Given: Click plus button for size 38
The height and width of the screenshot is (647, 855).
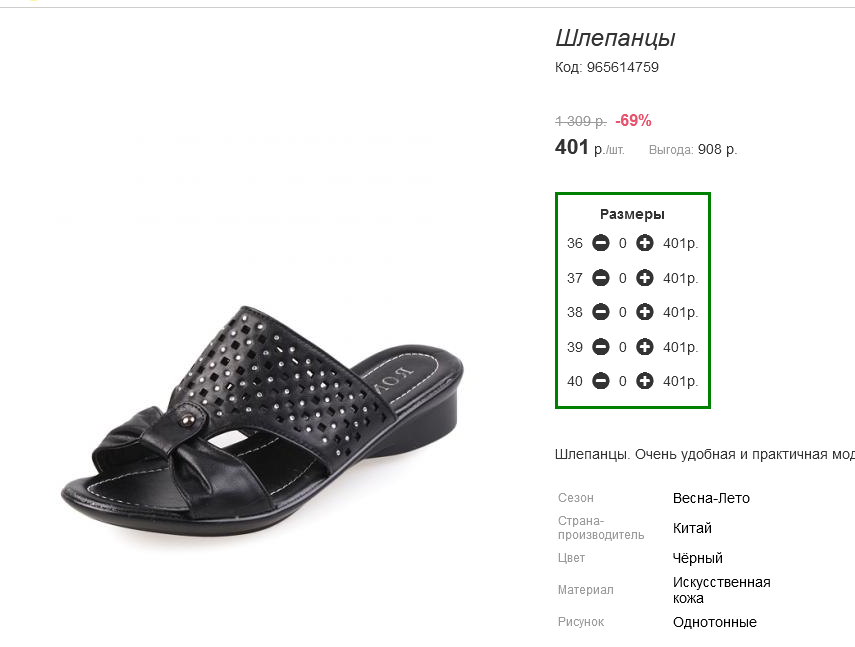Looking at the screenshot, I should [645, 312].
